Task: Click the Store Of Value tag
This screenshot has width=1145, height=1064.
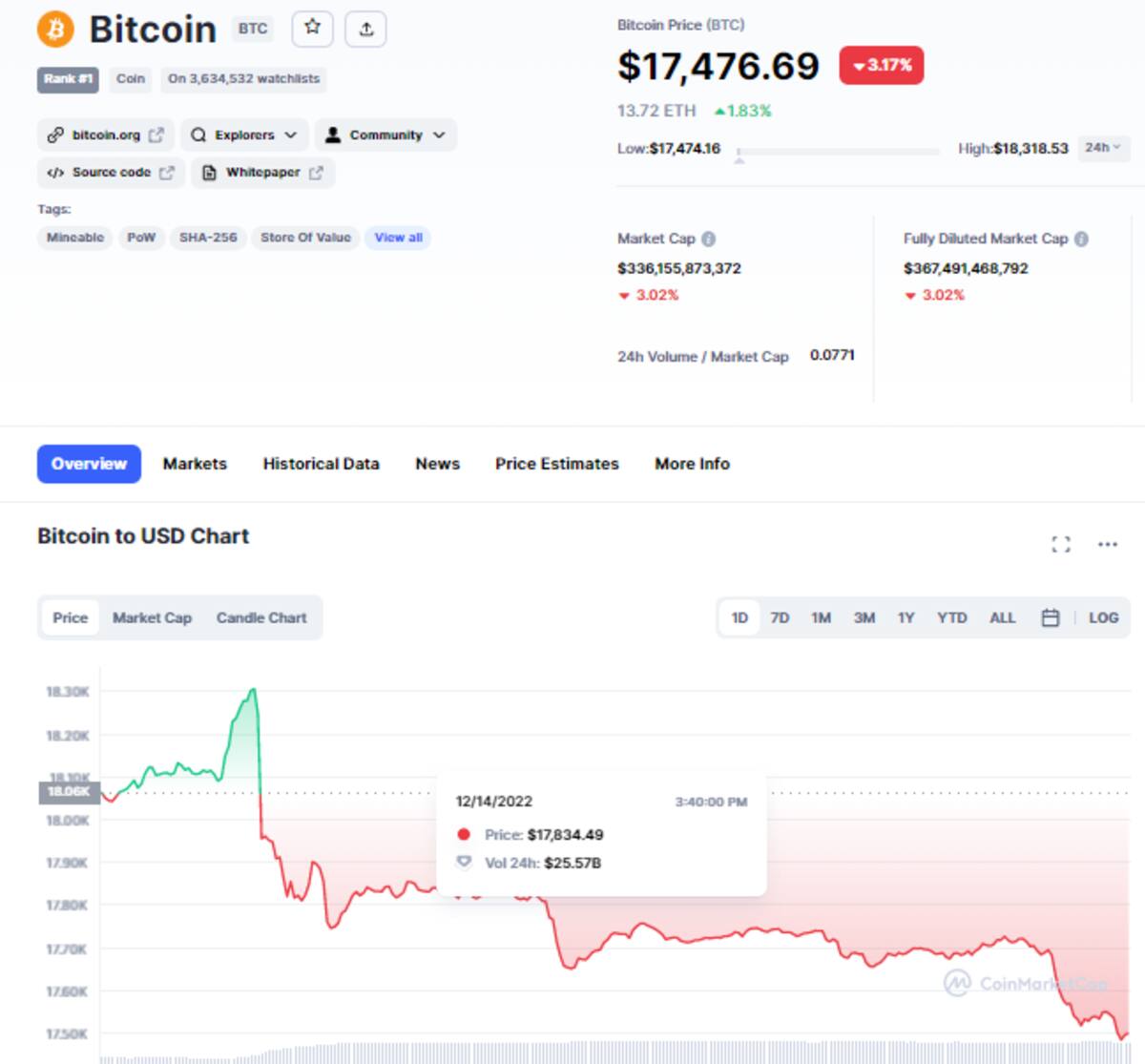Action: [305, 238]
